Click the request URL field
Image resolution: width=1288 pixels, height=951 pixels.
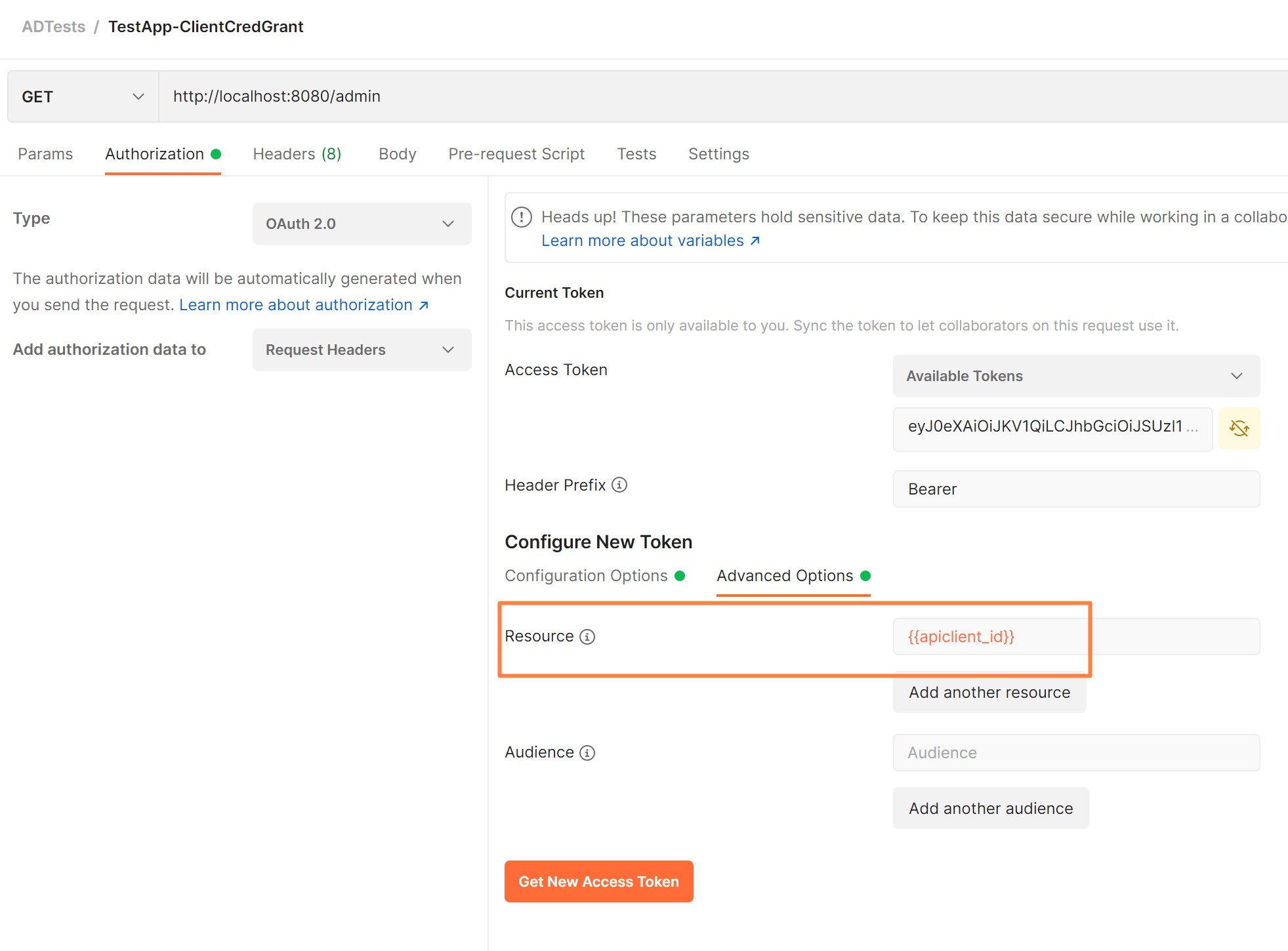[723, 96]
